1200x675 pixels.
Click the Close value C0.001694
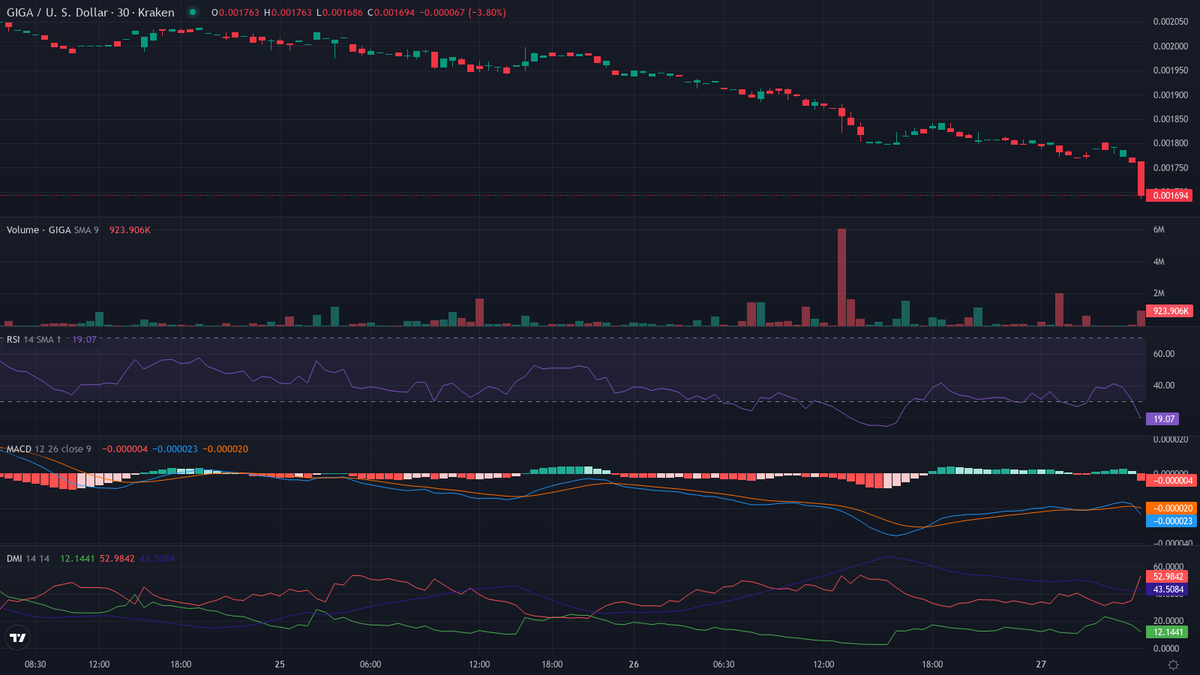391,12
